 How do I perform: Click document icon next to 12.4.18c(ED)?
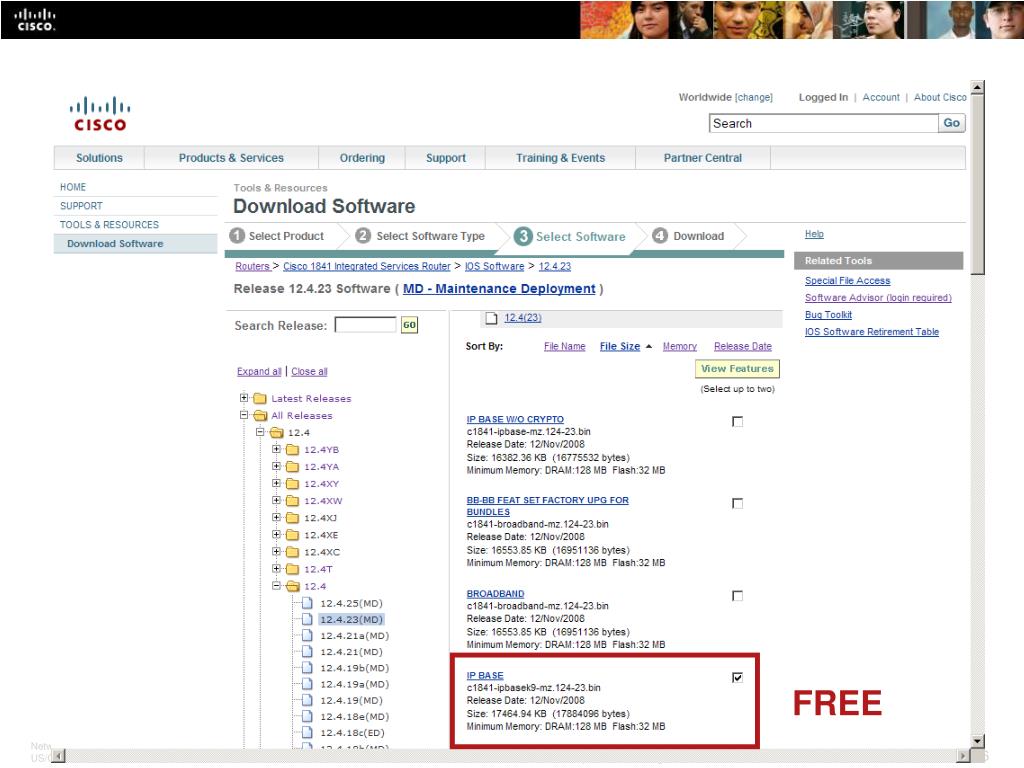coord(307,732)
